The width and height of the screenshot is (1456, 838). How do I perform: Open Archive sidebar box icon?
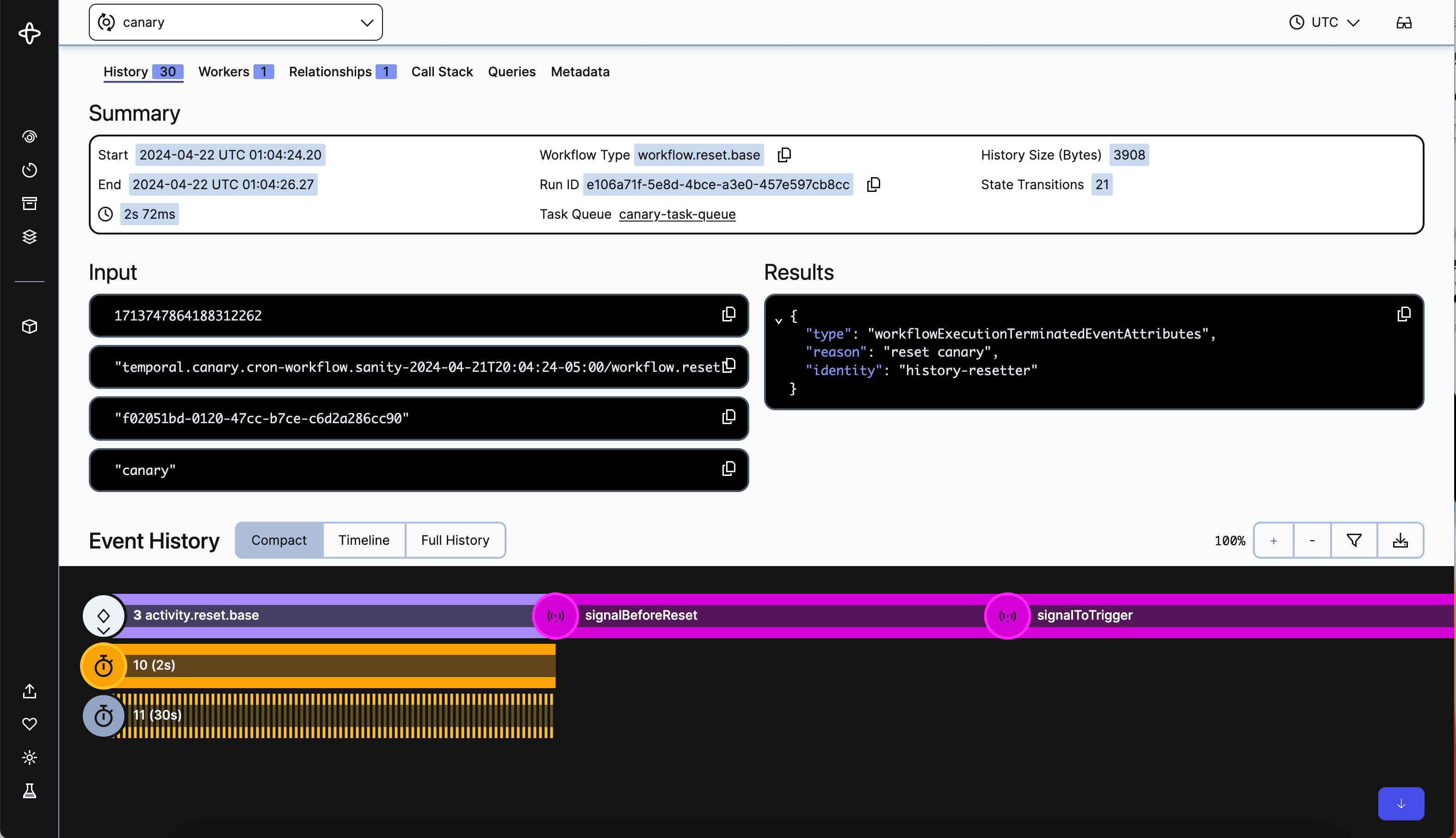coord(29,203)
